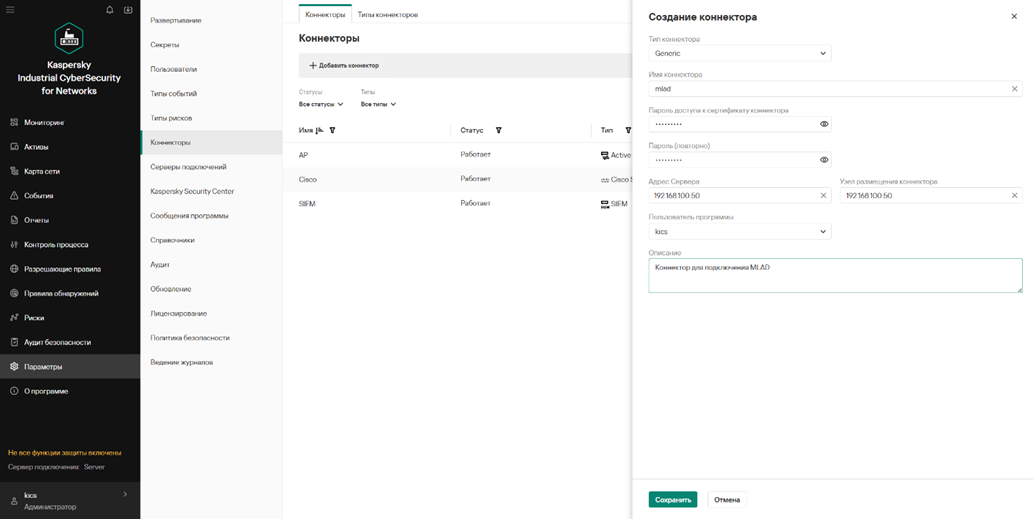Click the download icon in the sidebar header

pyautogui.click(x=128, y=10)
